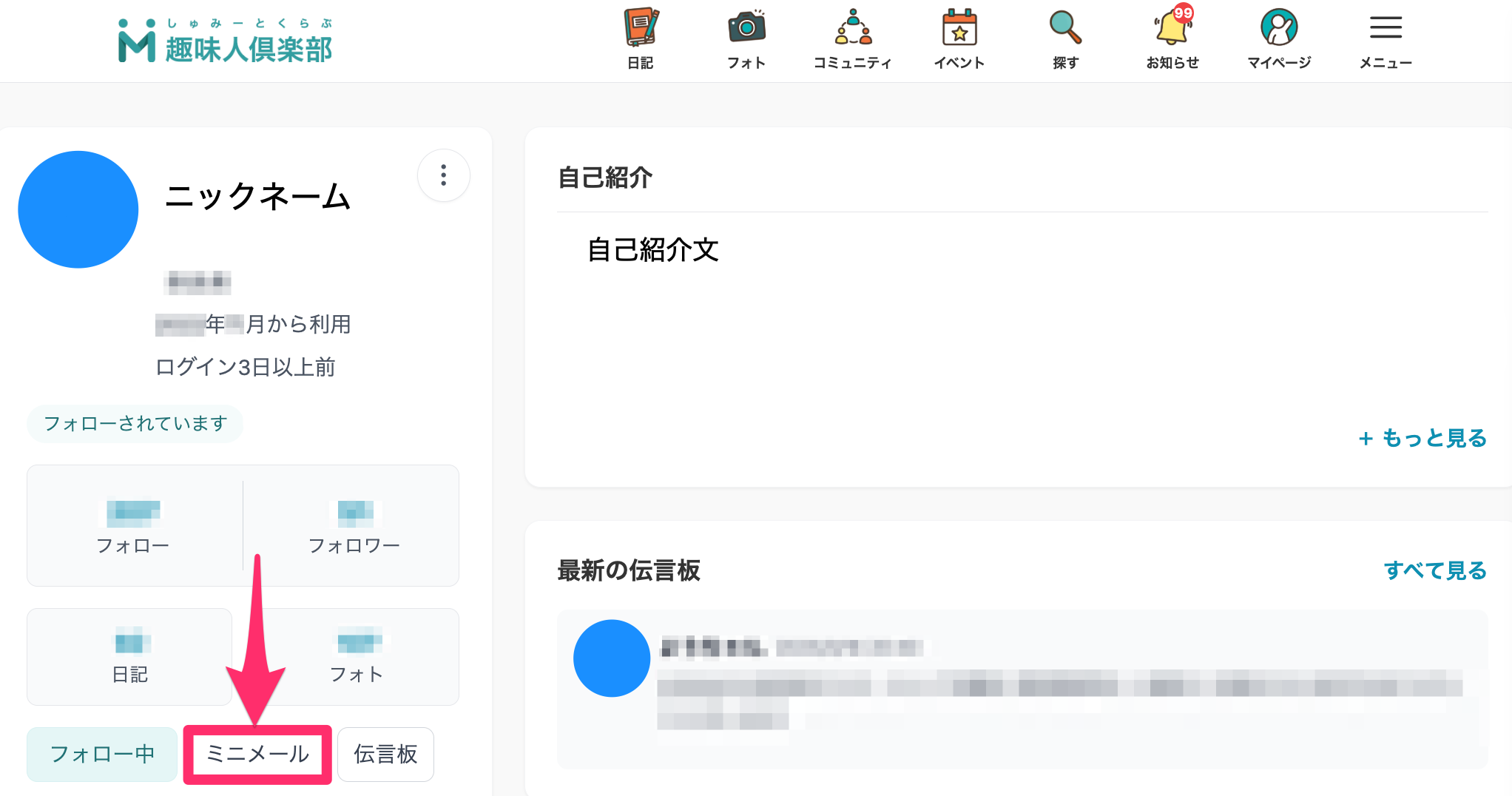Click the 趣味人倶楽部 site logo

(226, 41)
